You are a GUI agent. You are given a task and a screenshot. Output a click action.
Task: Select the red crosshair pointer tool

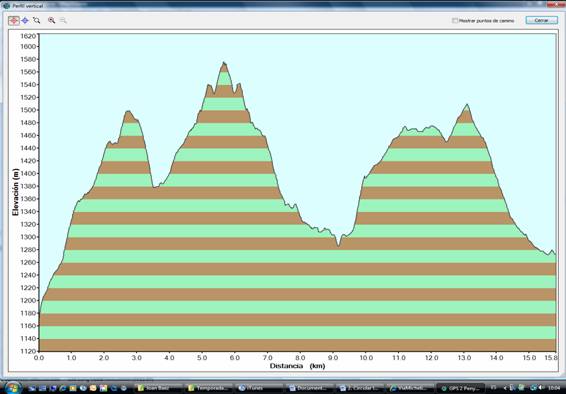point(14,21)
